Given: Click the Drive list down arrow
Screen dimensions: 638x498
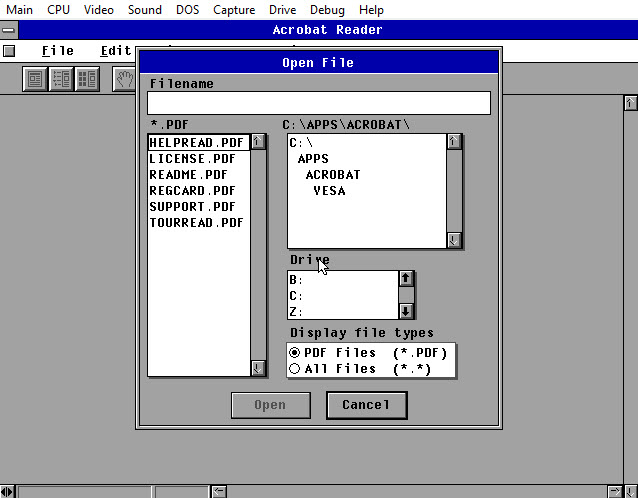Looking at the screenshot, I should coord(406,311).
